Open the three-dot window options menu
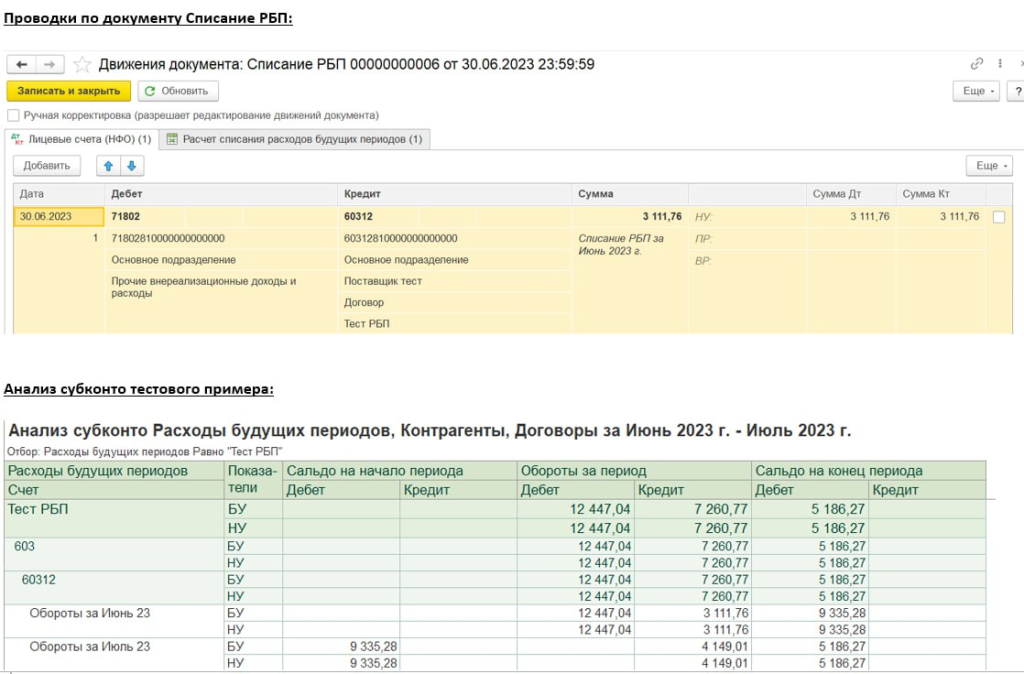This screenshot has width=1024, height=674. [x=1002, y=64]
